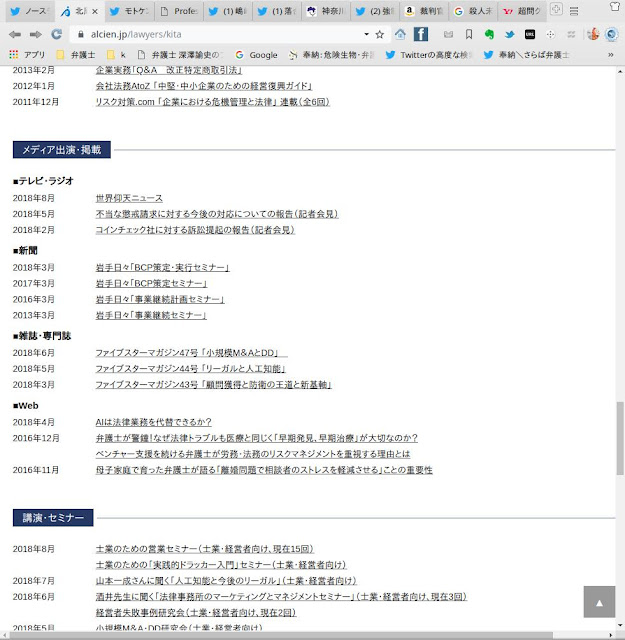Open the Twitterの高度な検索 bookmark

pos(429,55)
